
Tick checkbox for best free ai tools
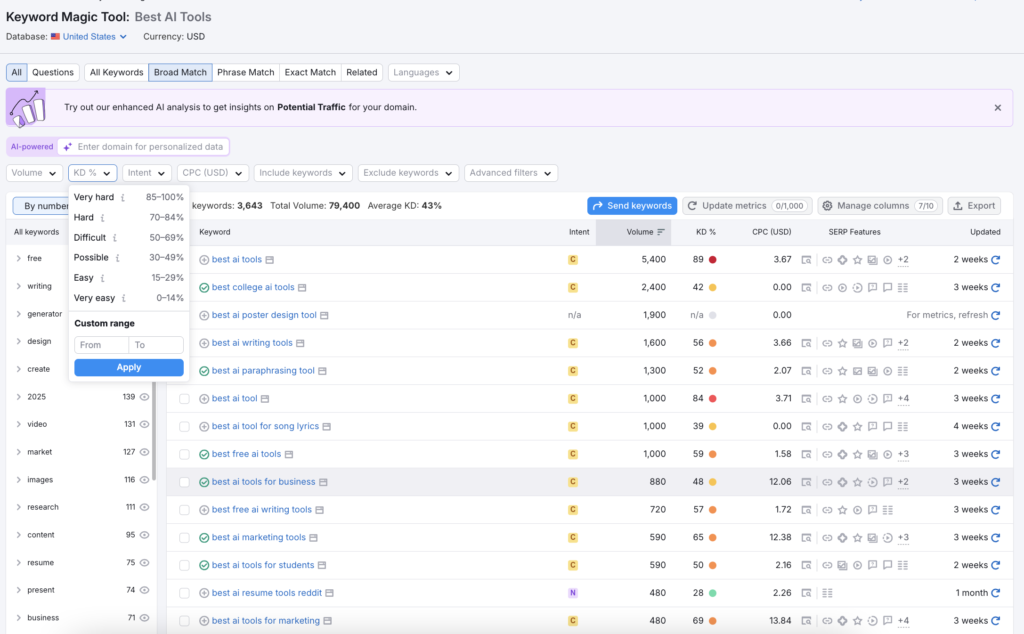point(184,454)
